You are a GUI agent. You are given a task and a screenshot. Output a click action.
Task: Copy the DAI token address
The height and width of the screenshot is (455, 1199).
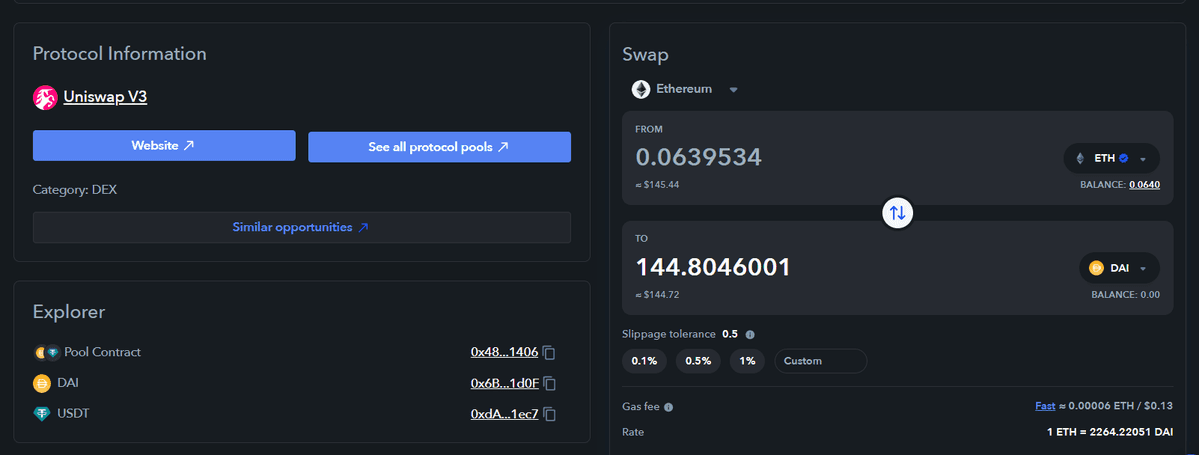pyautogui.click(x=549, y=383)
